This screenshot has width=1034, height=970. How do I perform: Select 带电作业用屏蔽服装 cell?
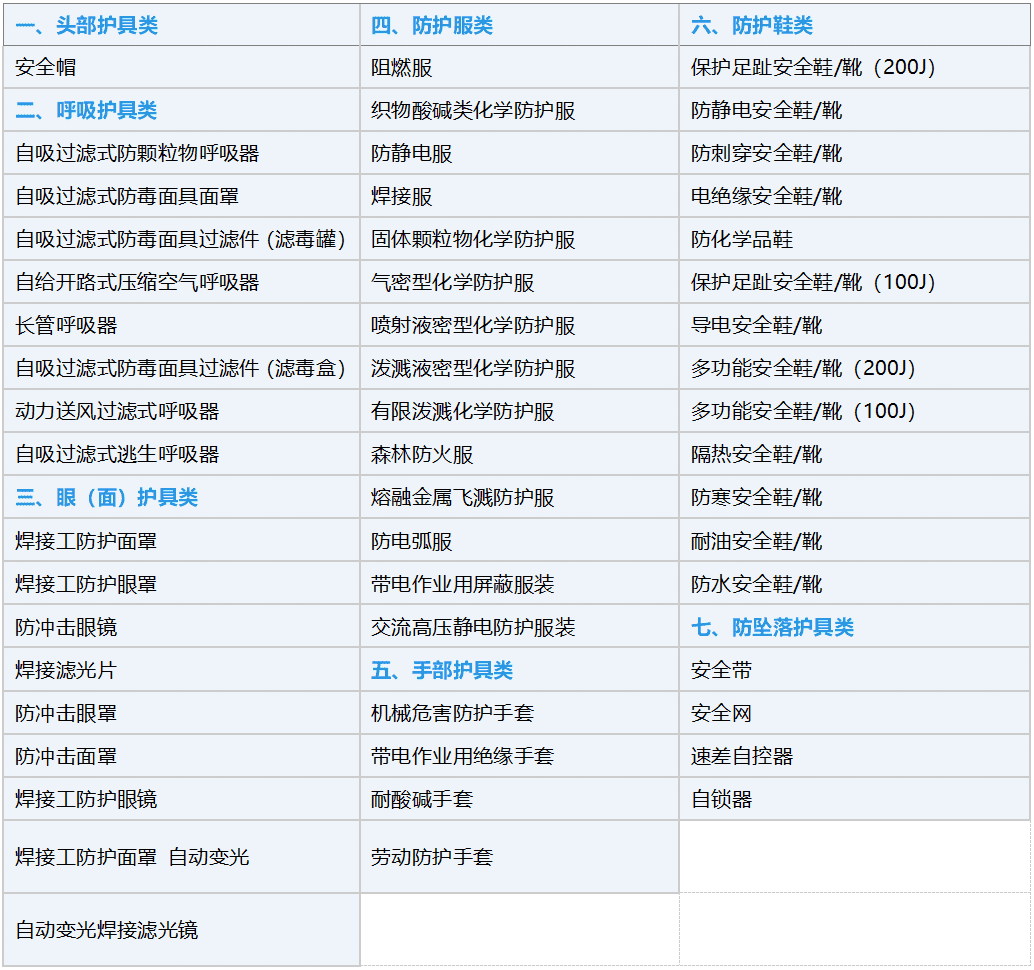pyautogui.click(x=520, y=584)
